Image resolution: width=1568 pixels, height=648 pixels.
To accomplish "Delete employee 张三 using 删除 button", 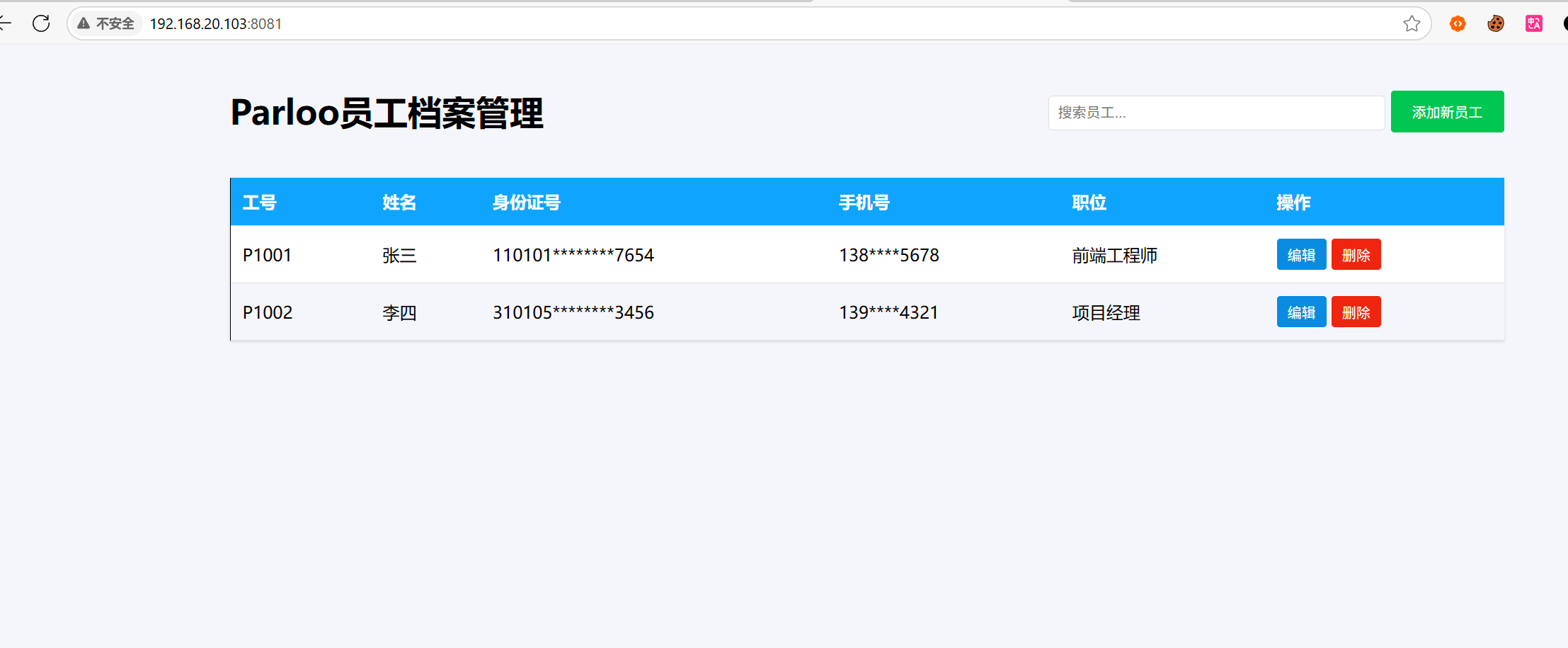I will point(1356,254).
